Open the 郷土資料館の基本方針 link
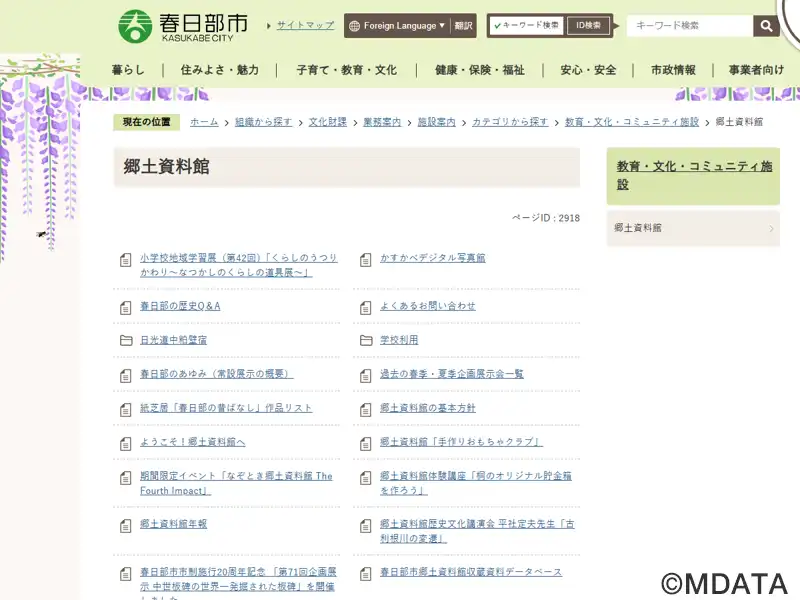This screenshot has width=800, height=600. [428, 408]
